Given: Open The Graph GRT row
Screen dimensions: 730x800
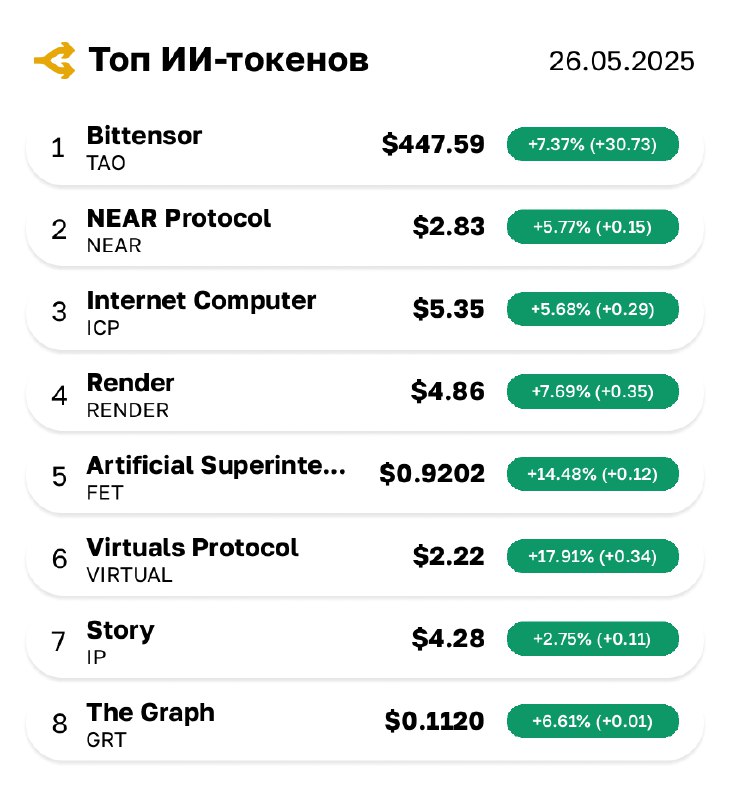Looking at the screenshot, I should (x=365, y=725).
